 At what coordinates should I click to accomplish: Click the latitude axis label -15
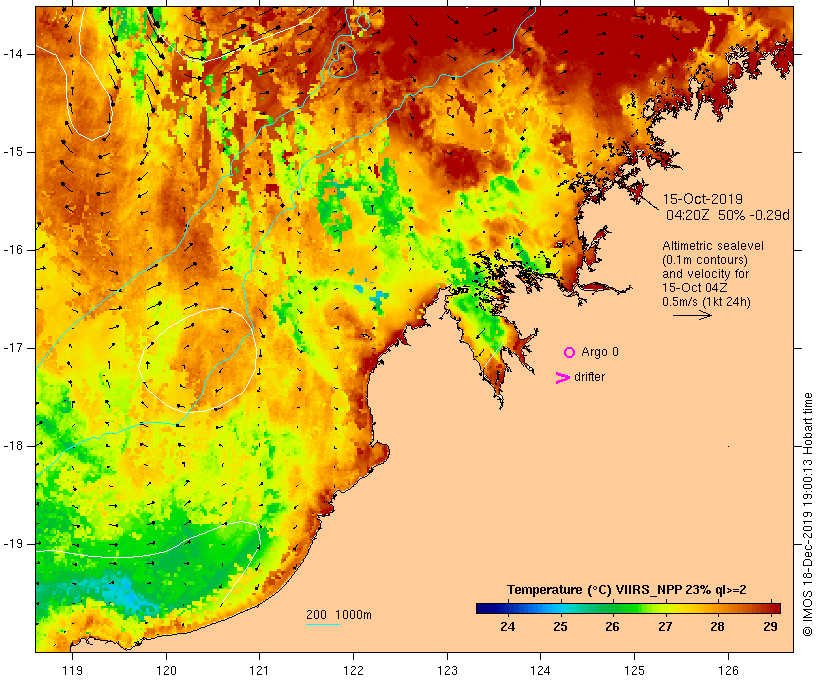(13, 152)
